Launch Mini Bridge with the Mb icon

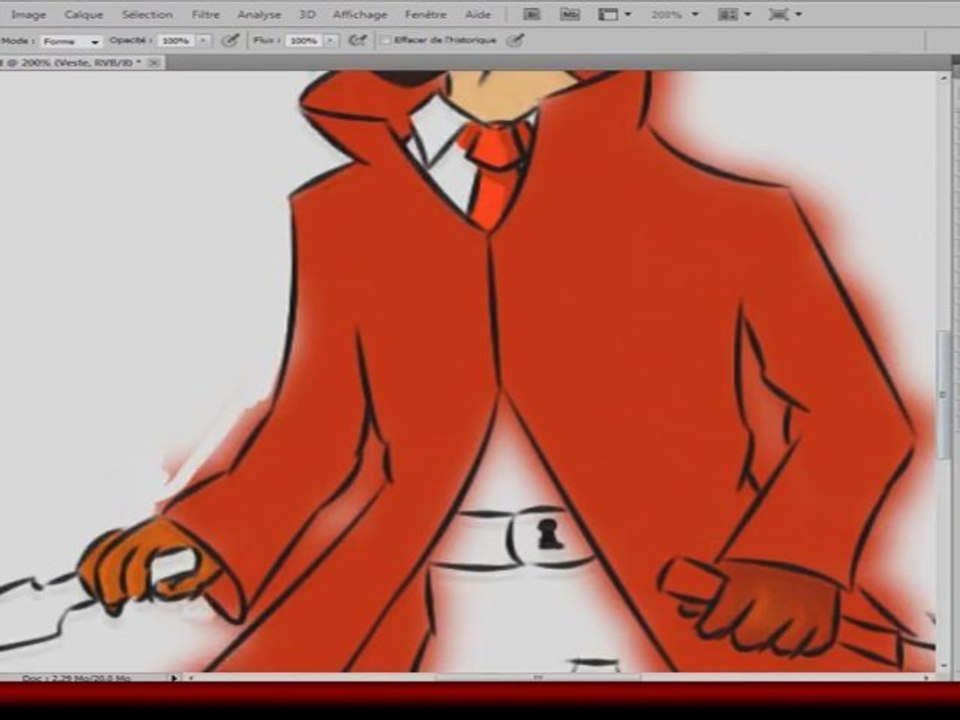tap(570, 15)
